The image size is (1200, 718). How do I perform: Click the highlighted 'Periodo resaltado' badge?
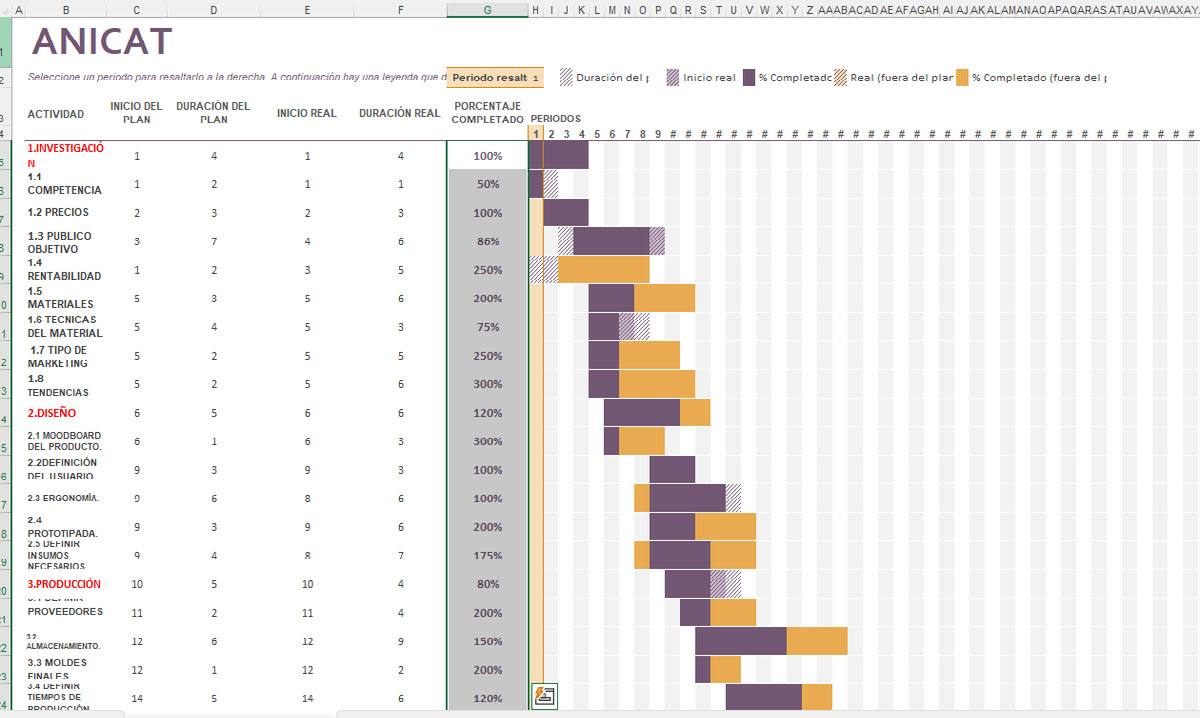click(x=492, y=76)
